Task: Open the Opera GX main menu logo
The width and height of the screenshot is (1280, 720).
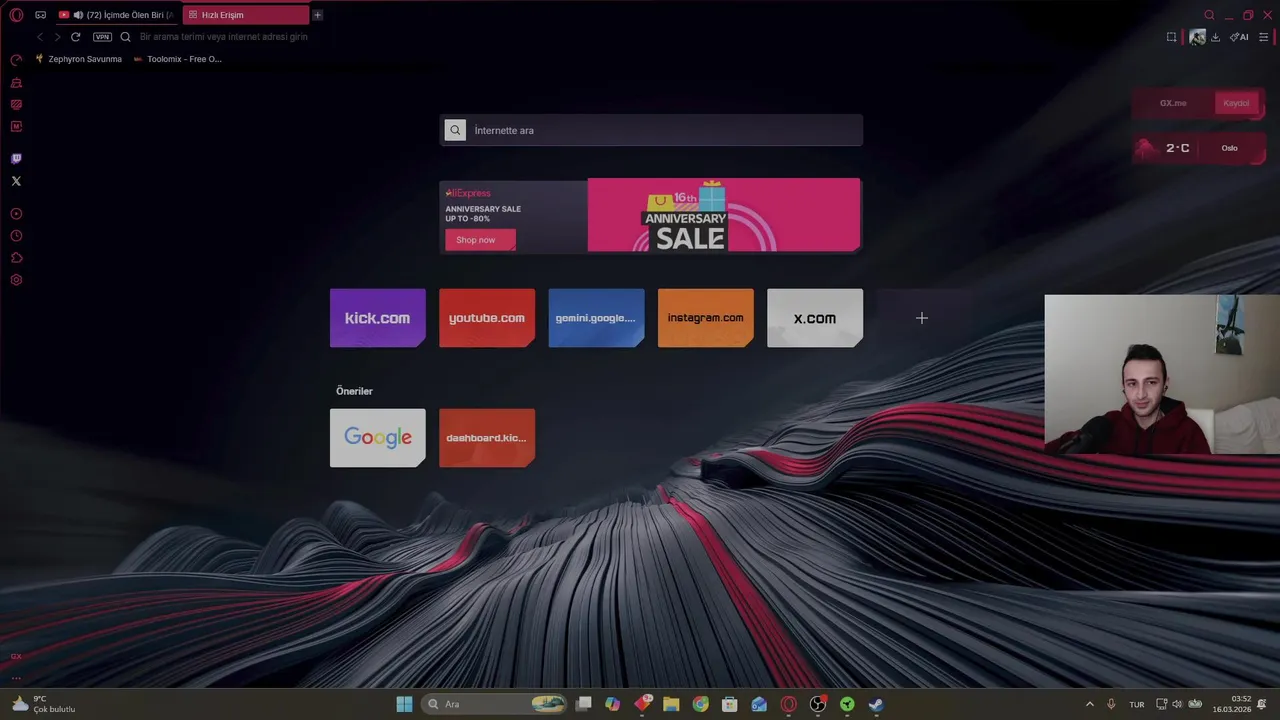Action: click(16, 15)
